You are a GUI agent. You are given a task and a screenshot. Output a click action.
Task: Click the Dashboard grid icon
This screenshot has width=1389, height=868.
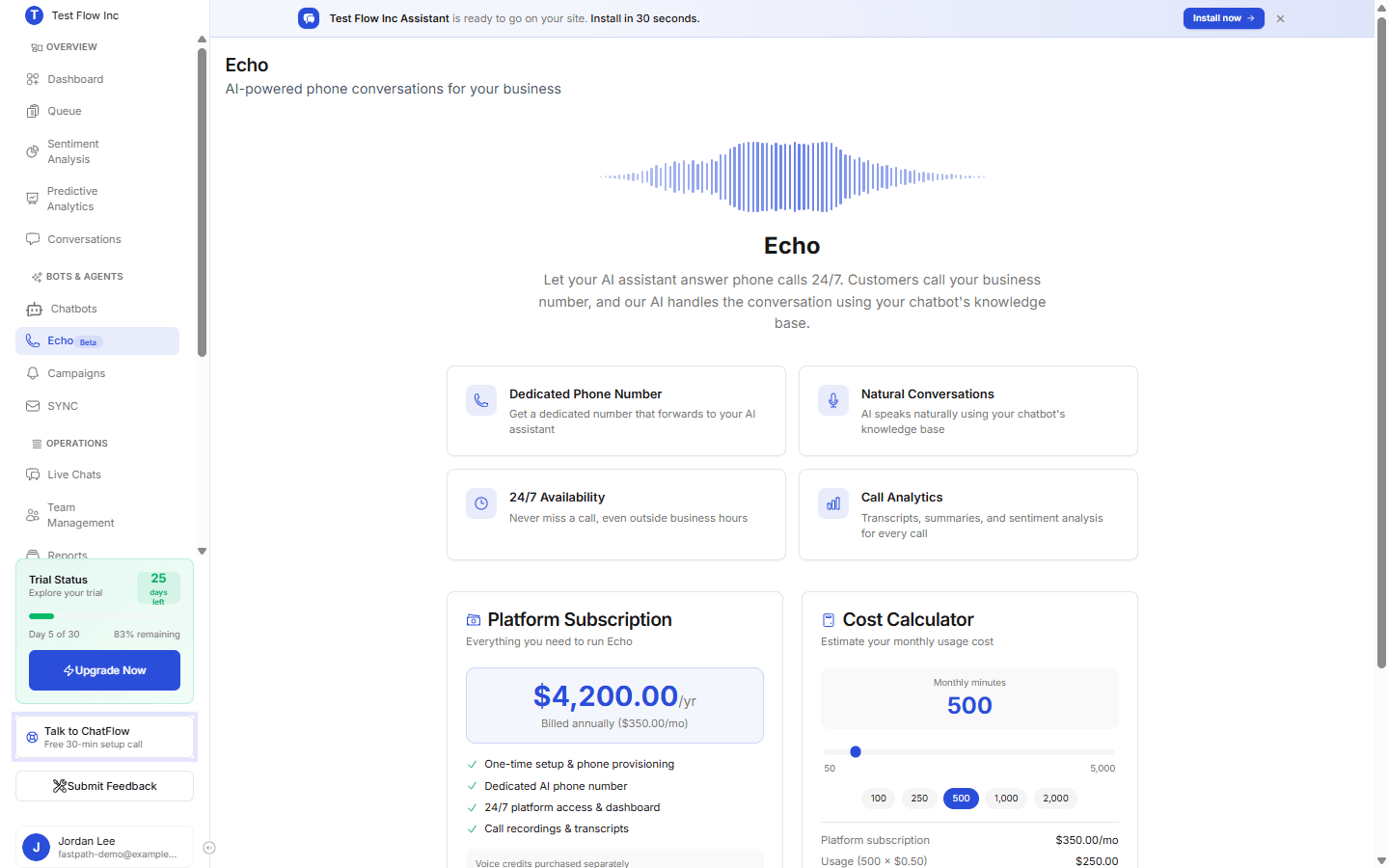click(x=33, y=79)
